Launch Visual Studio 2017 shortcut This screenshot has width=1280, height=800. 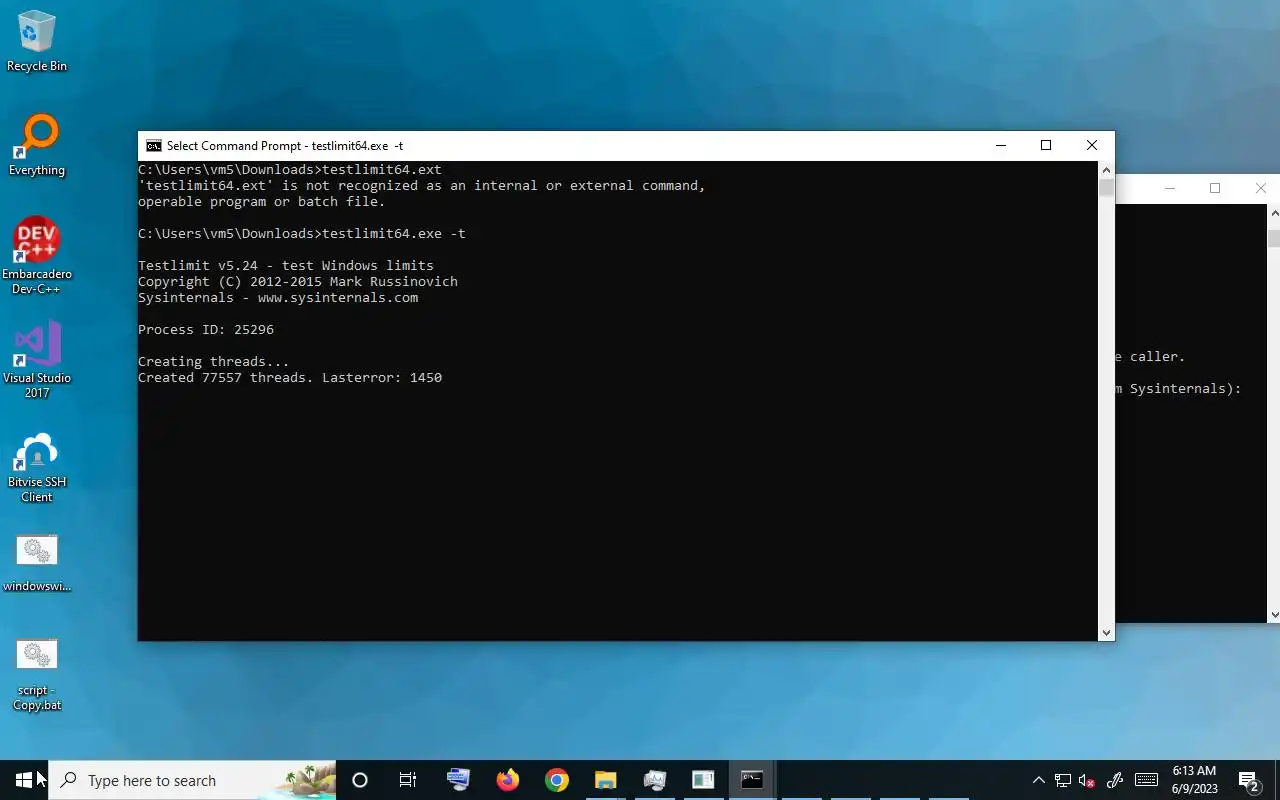[37, 359]
